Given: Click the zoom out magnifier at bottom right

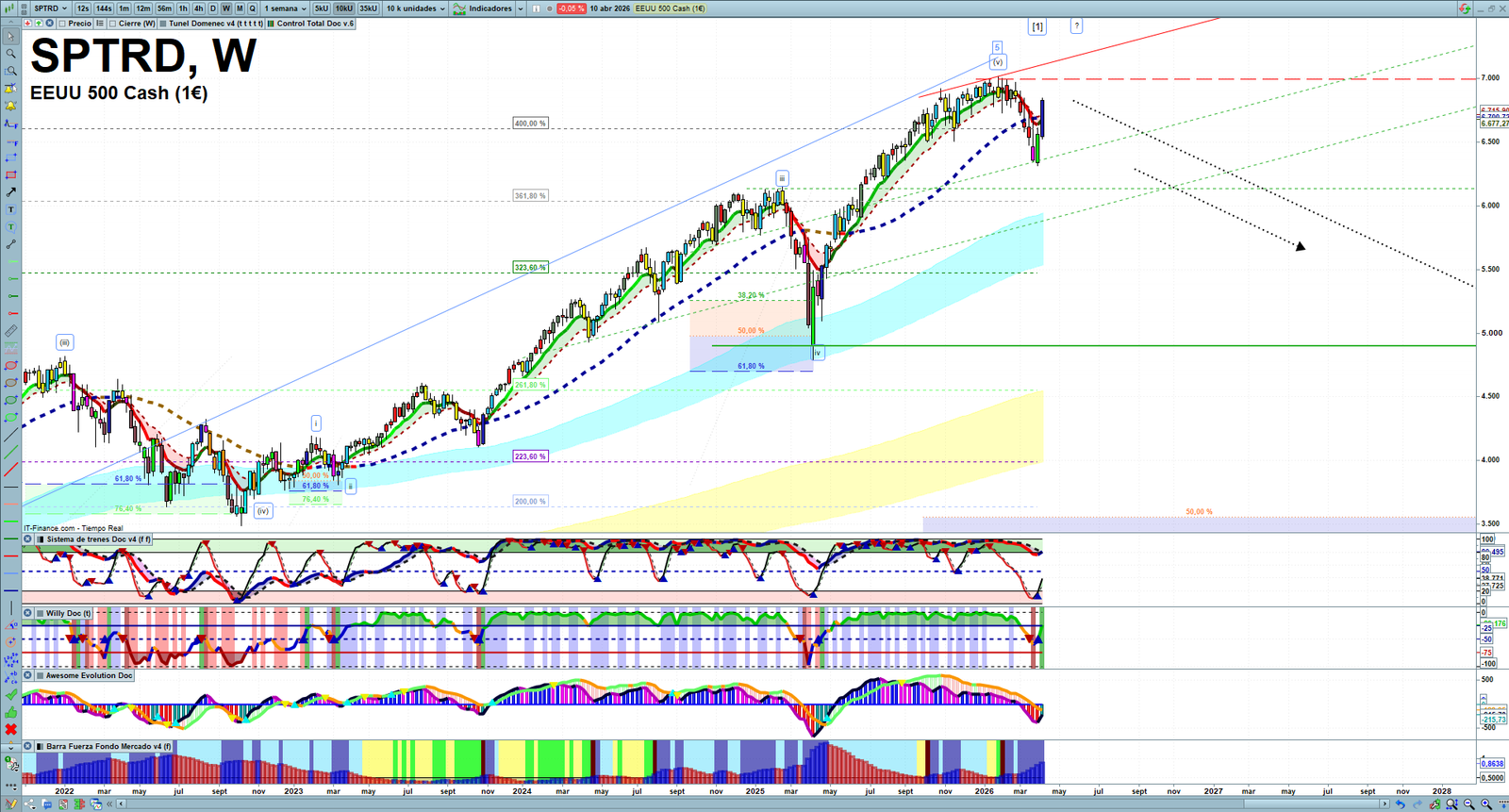Looking at the screenshot, I should (1468, 804).
